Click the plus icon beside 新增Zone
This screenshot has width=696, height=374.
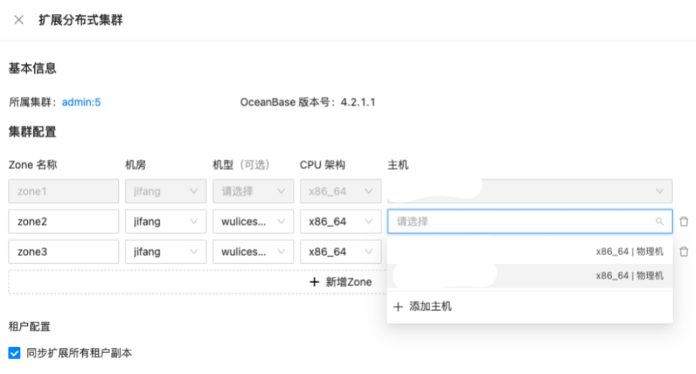pyautogui.click(x=314, y=282)
